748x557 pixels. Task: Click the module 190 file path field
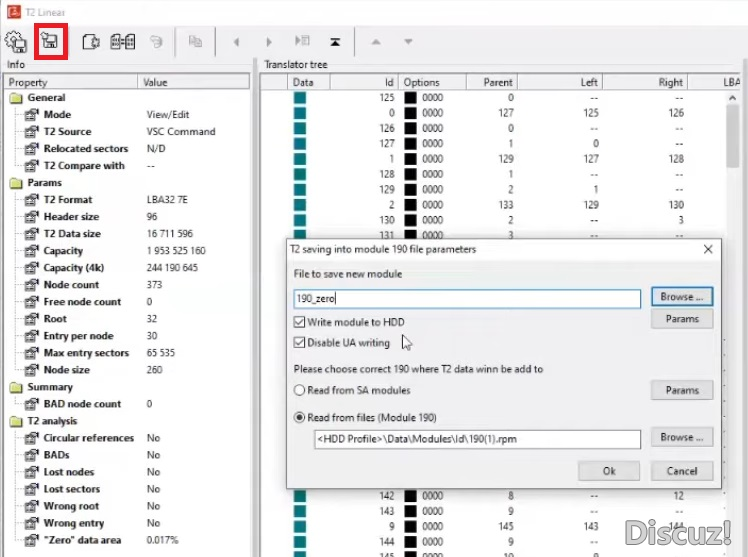point(477,439)
